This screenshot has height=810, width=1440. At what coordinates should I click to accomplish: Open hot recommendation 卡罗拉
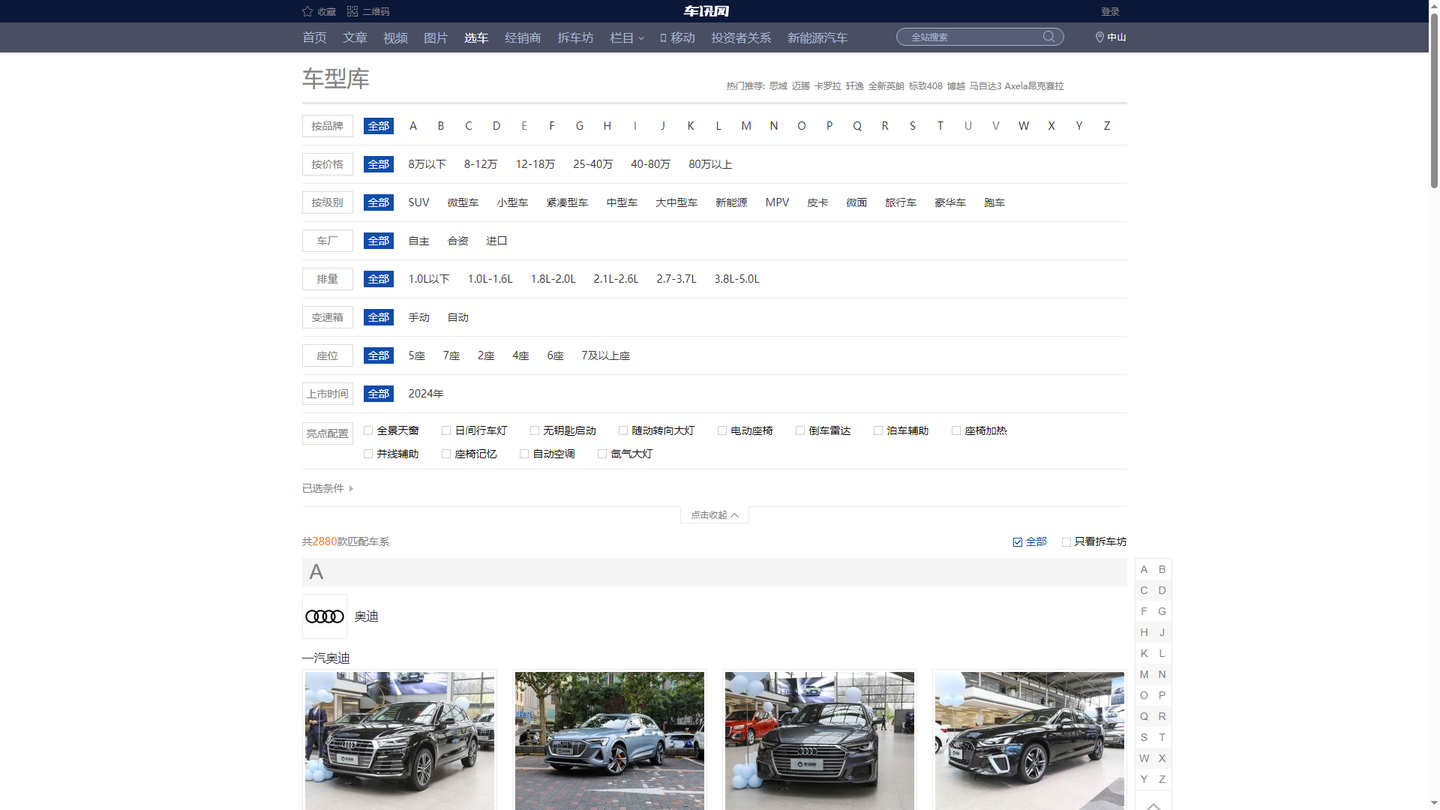[x=828, y=86]
